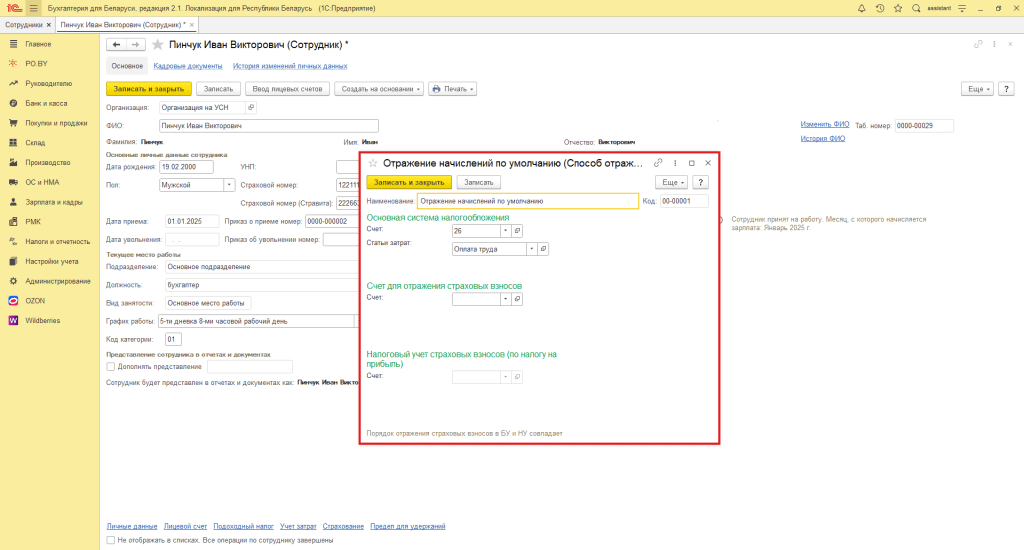The width and height of the screenshot is (1024, 550).
Task: Open account 26 reference icon
Action: pyautogui.click(x=517, y=231)
